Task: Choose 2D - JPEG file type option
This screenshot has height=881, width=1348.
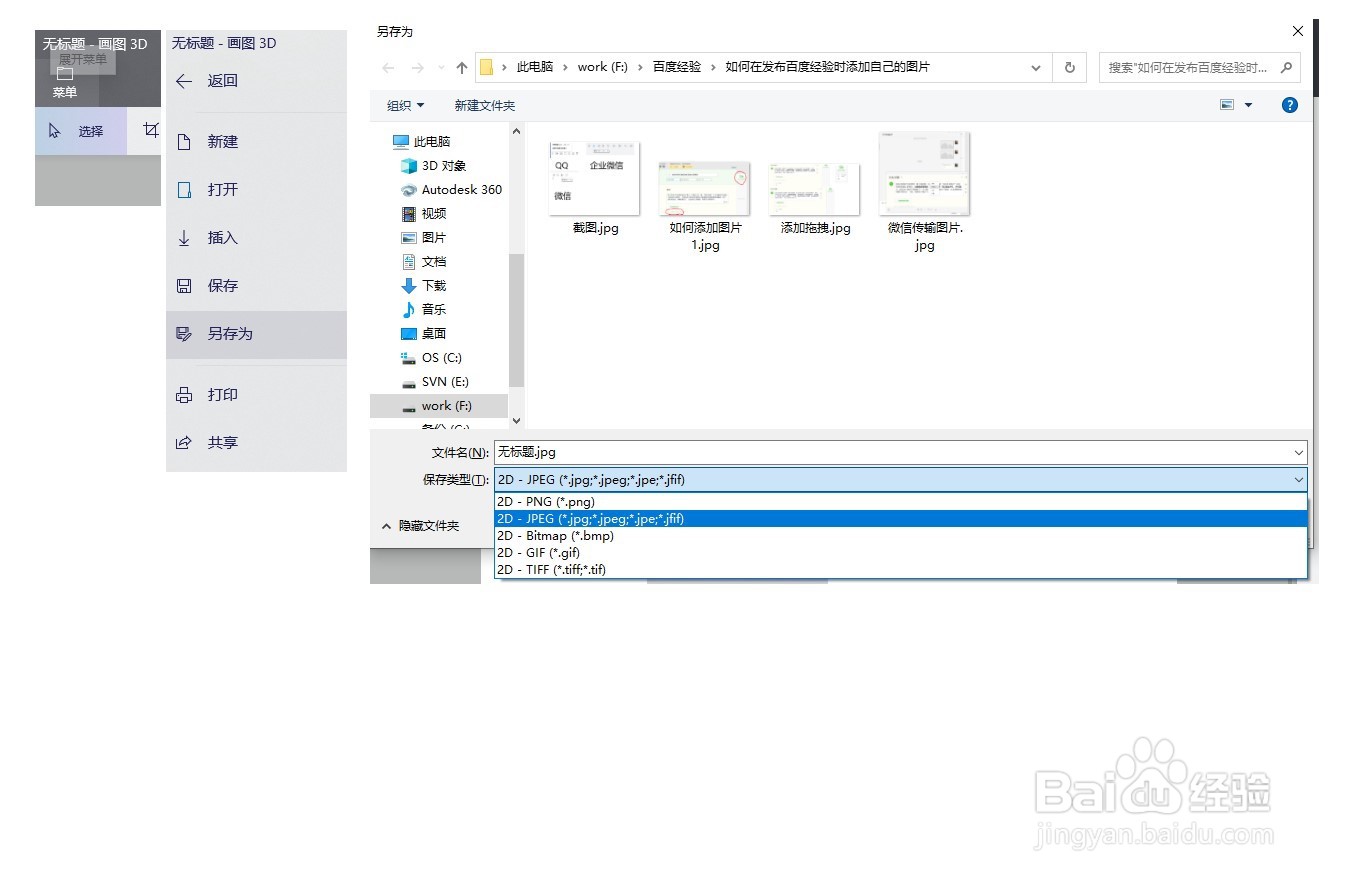Action: [901, 519]
